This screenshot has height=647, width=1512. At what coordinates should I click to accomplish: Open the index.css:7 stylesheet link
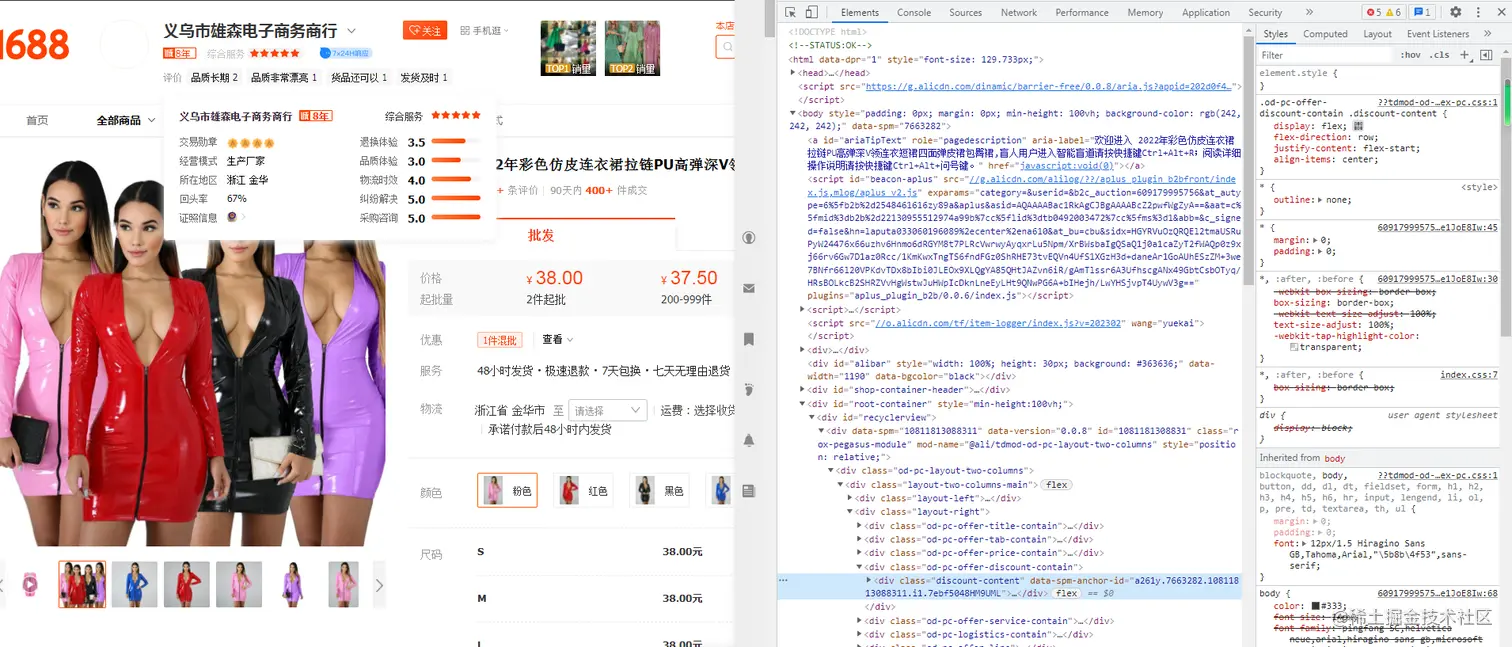tap(1468, 374)
